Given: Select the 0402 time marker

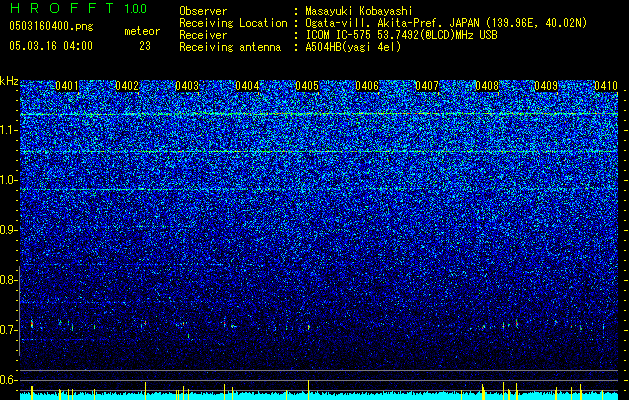Looking at the screenshot, I should 127,86.
